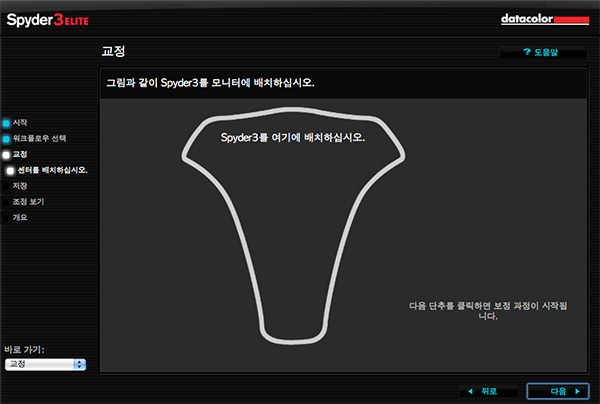Click the 교정 step label in sidebar

coord(20,154)
